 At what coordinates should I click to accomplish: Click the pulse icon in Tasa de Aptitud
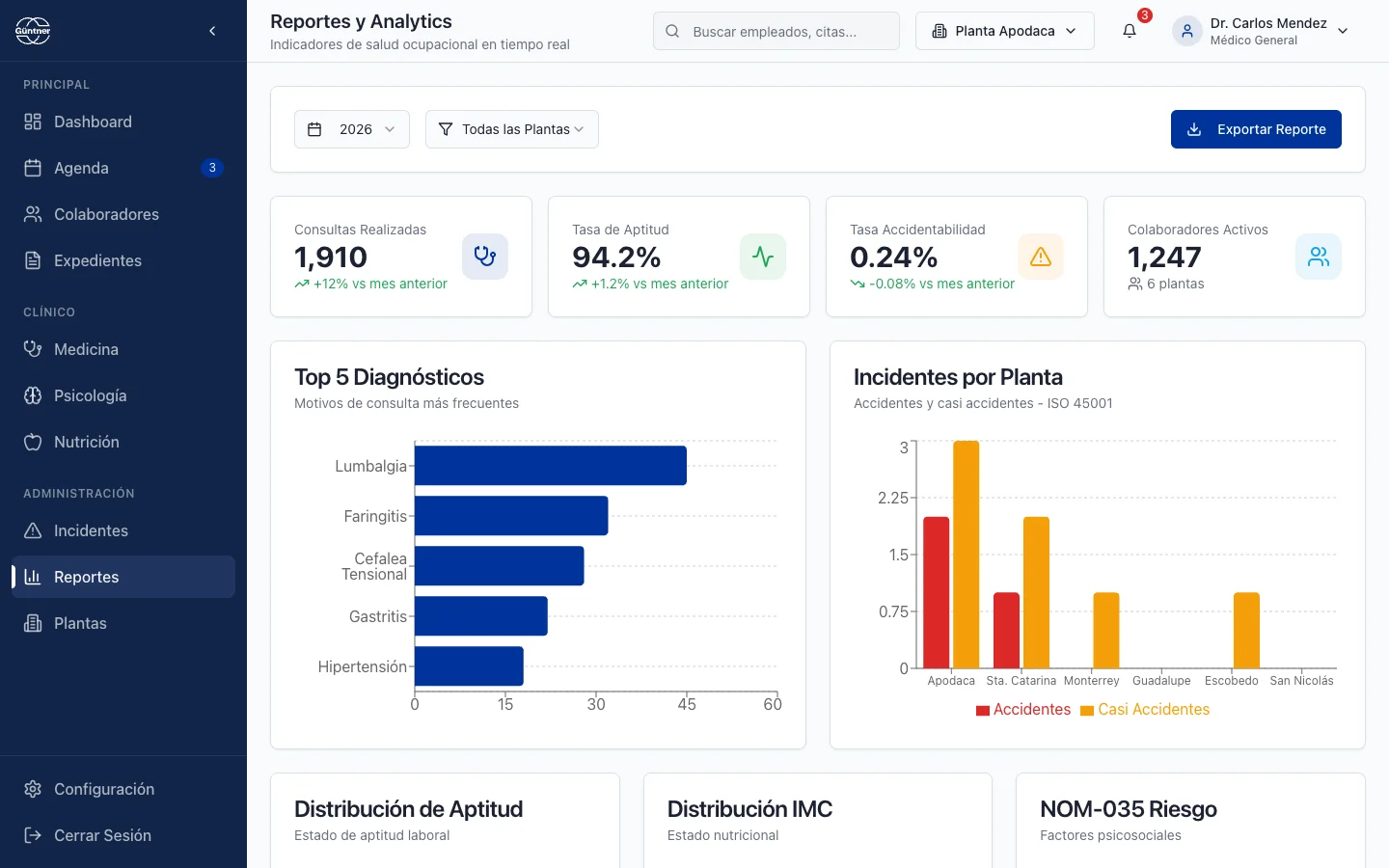click(x=762, y=257)
